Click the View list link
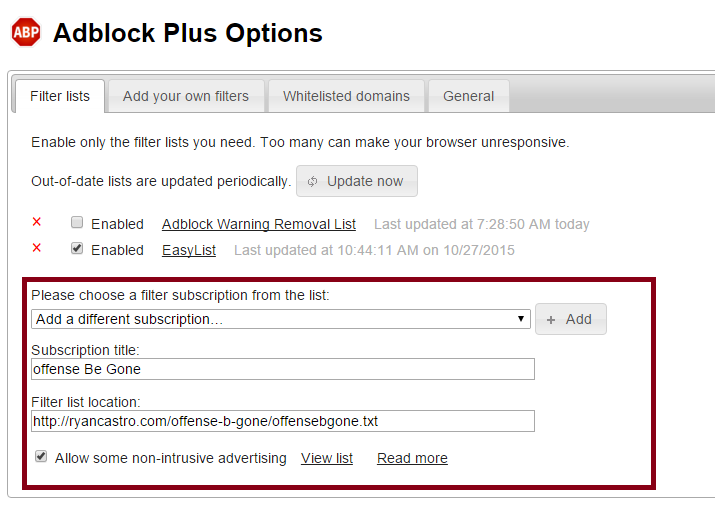The height and width of the screenshot is (508, 715). [327, 458]
